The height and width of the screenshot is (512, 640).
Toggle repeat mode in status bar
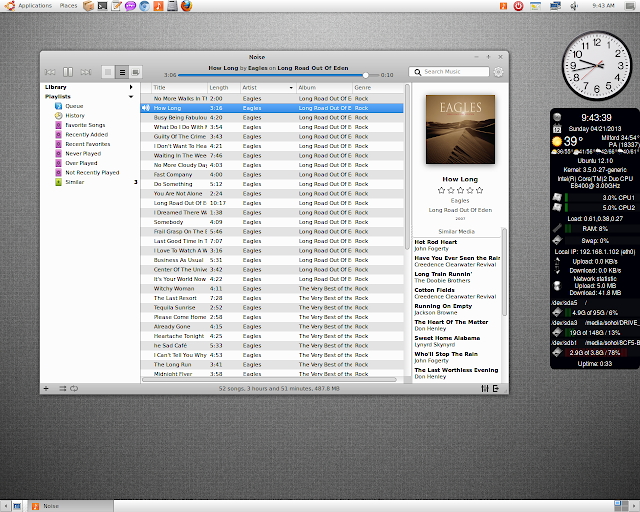coord(74,388)
